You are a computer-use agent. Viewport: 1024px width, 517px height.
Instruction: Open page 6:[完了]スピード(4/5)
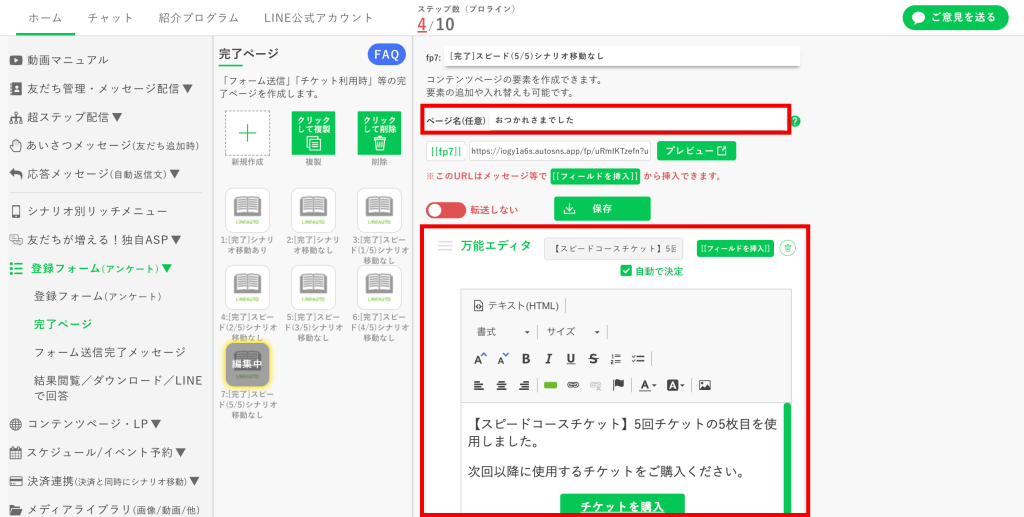click(x=379, y=287)
